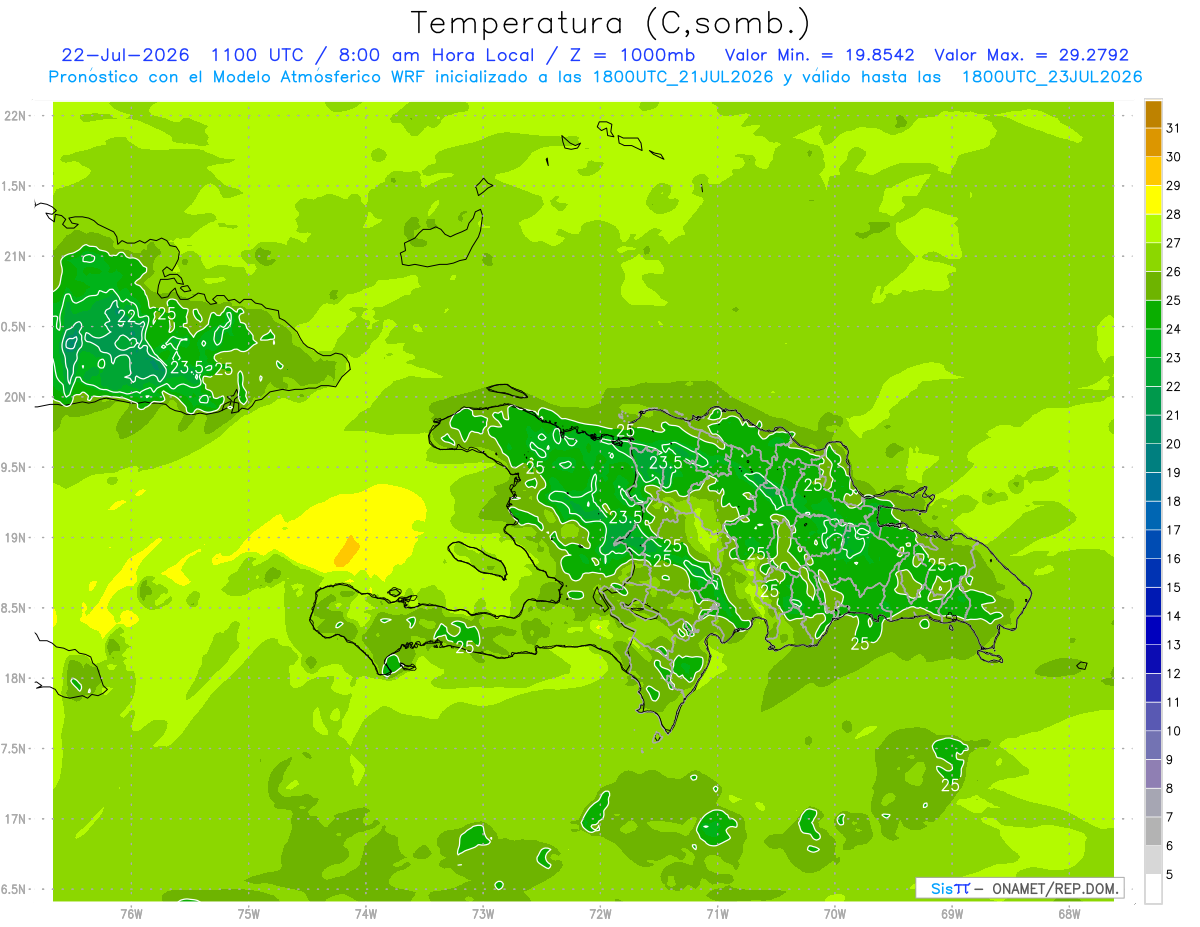Click the 22N latitude axis label
The image size is (1200, 927).
point(16,116)
